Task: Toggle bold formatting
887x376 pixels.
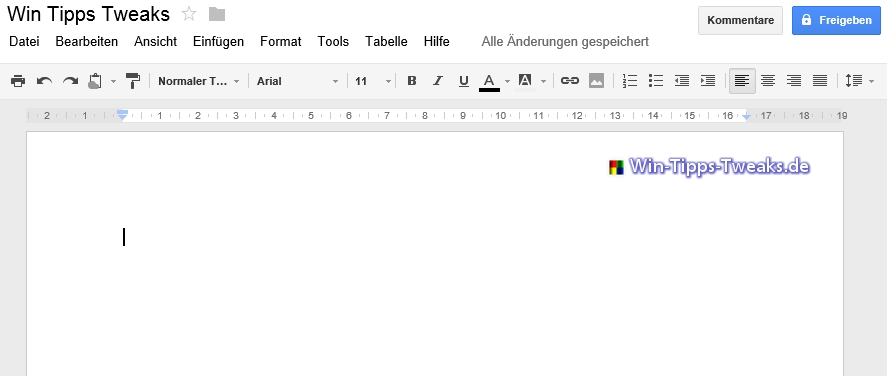Action: 412,81
